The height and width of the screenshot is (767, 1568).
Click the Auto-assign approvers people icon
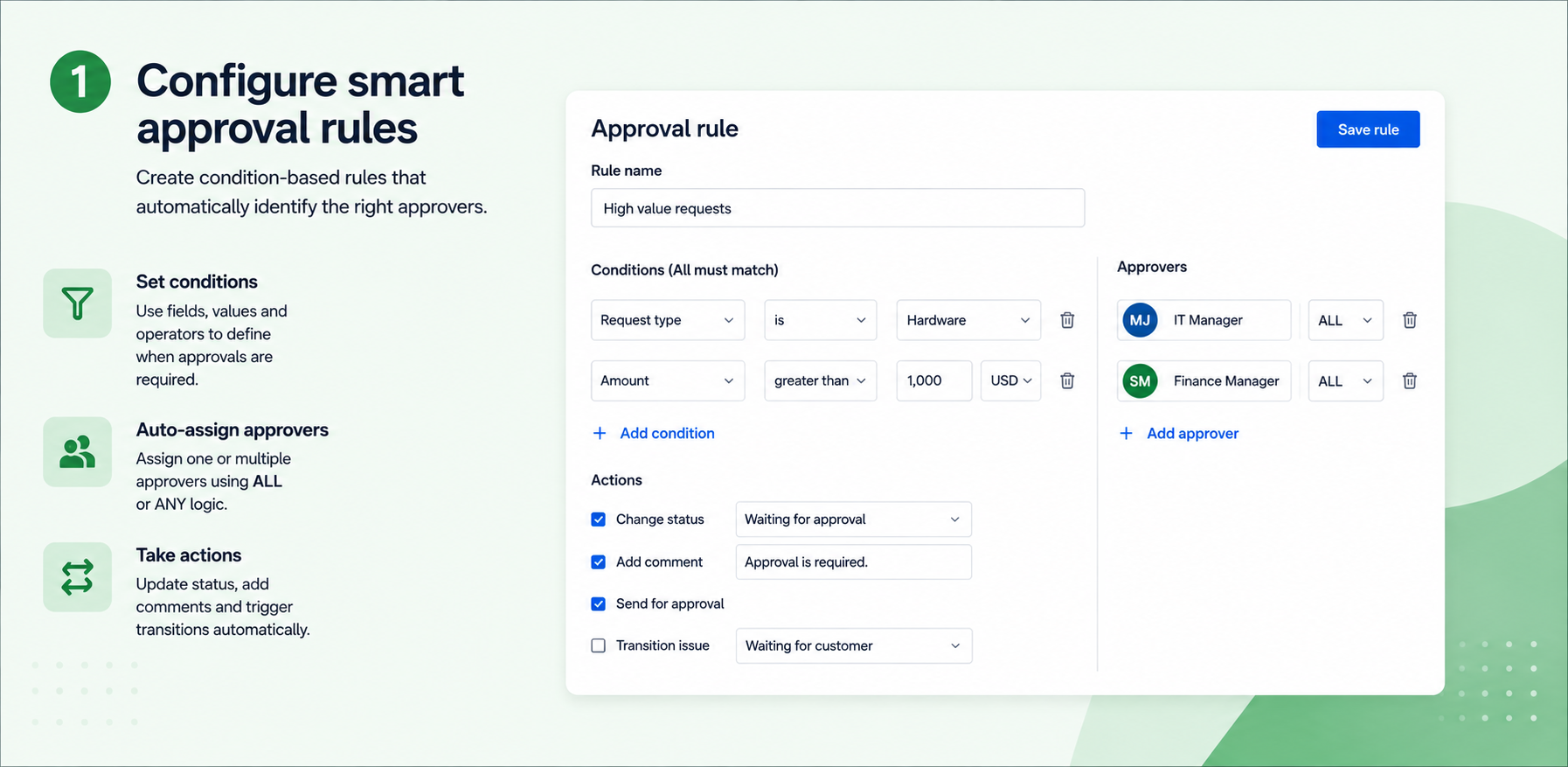[78, 452]
